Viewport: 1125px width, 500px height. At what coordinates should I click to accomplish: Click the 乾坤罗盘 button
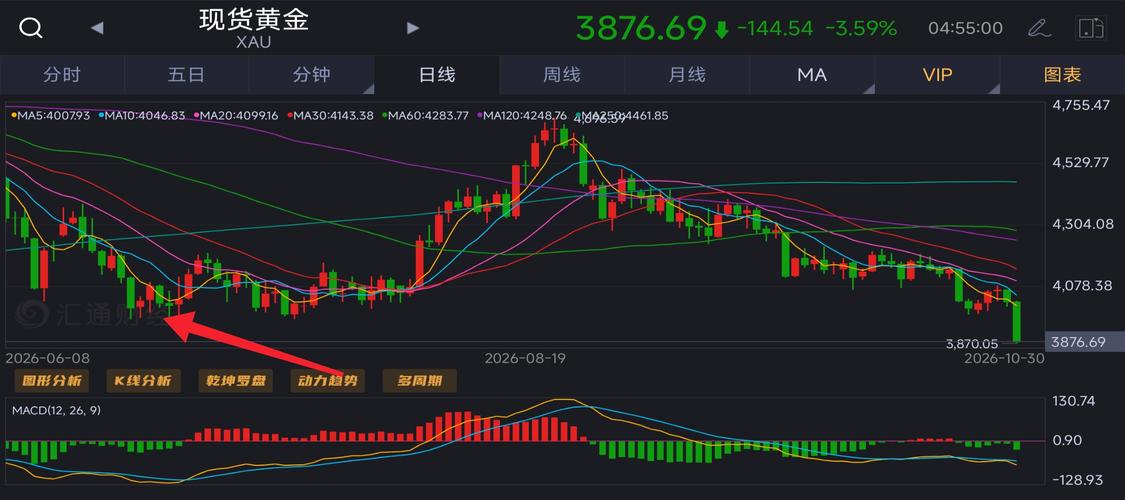tap(235, 381)
